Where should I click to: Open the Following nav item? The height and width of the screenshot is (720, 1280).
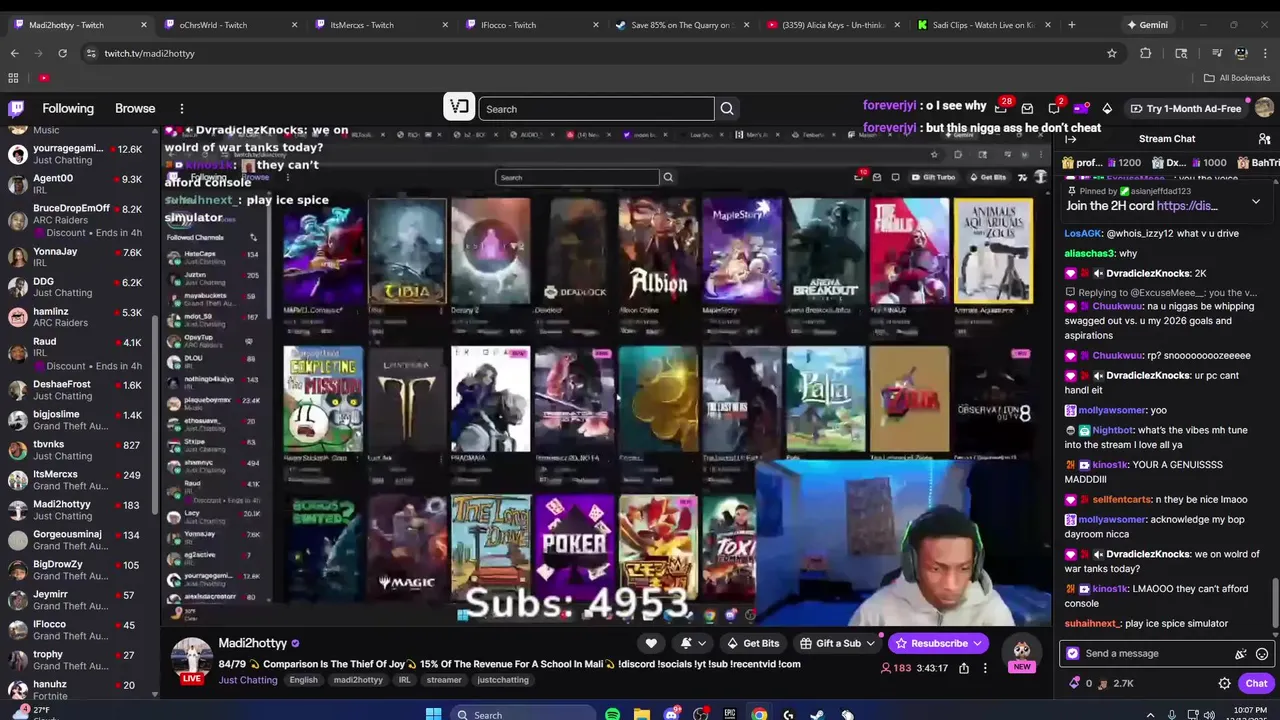pyautogui.click(x=68, y=108)
